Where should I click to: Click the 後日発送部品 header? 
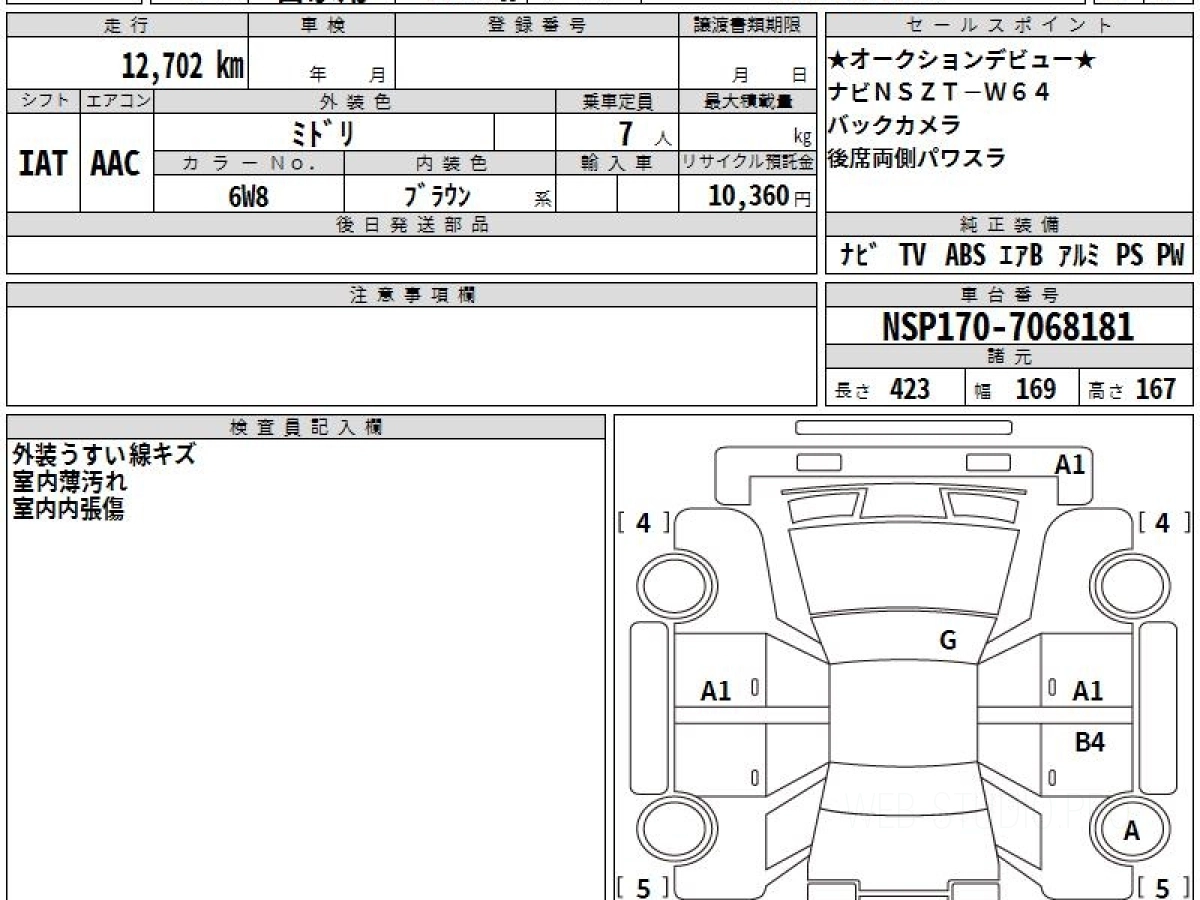tap(411, 225)
